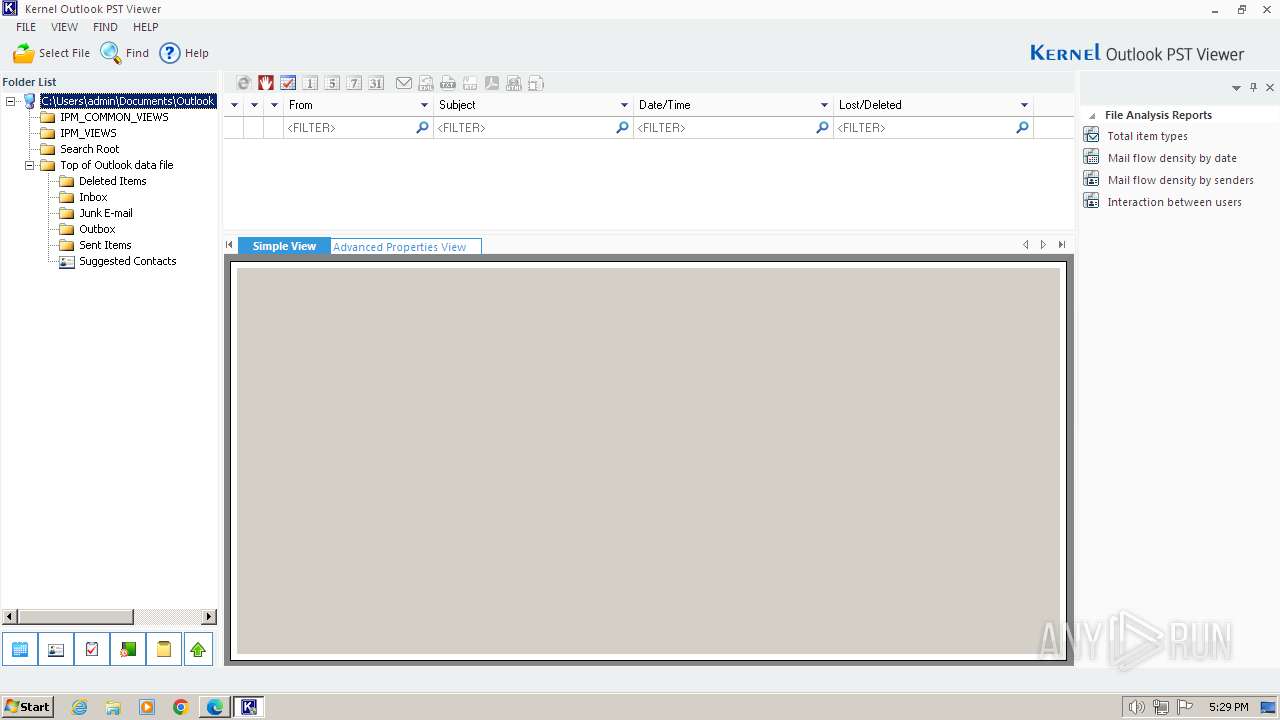
Task: Open the yellow Notes view button
Action: coord(164,650)
